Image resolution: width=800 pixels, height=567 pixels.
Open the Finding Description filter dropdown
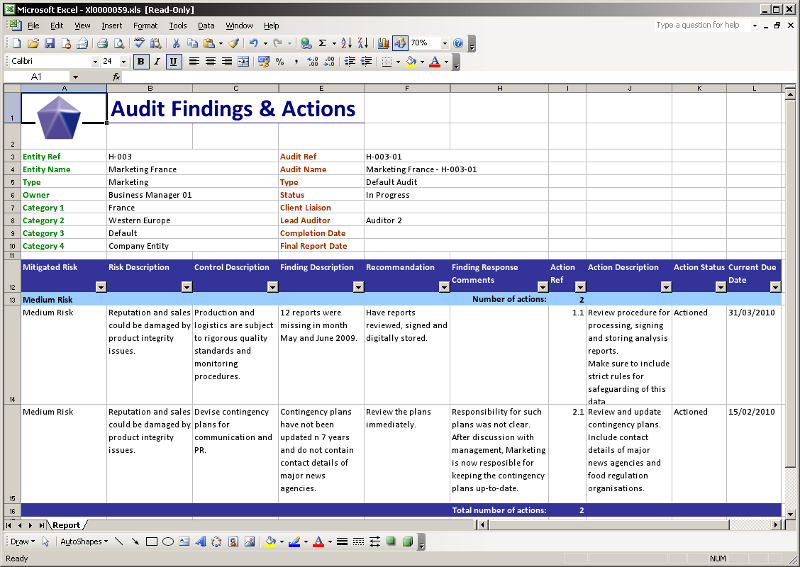[x=358, y=287]
